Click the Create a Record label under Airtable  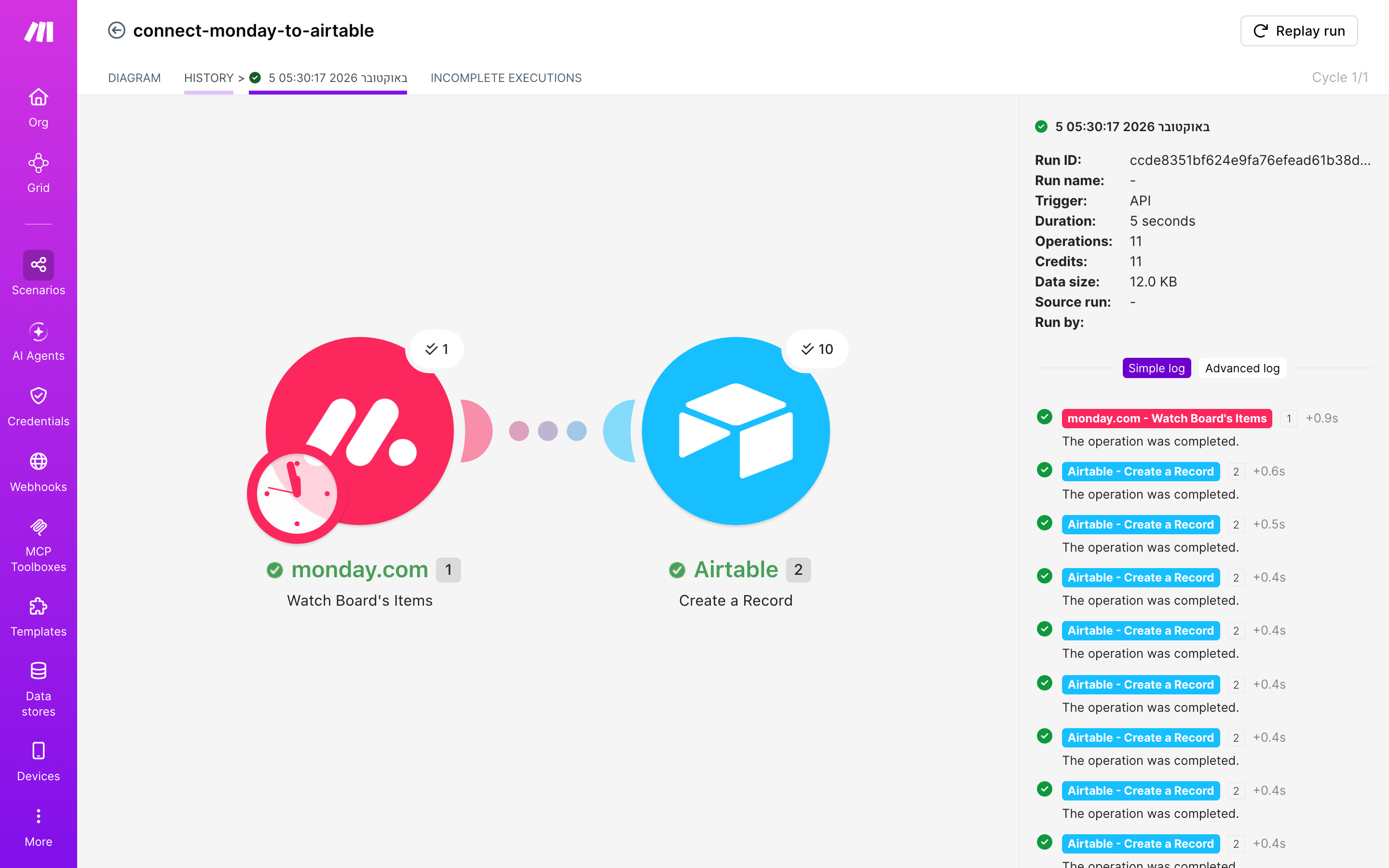point(736,600)
